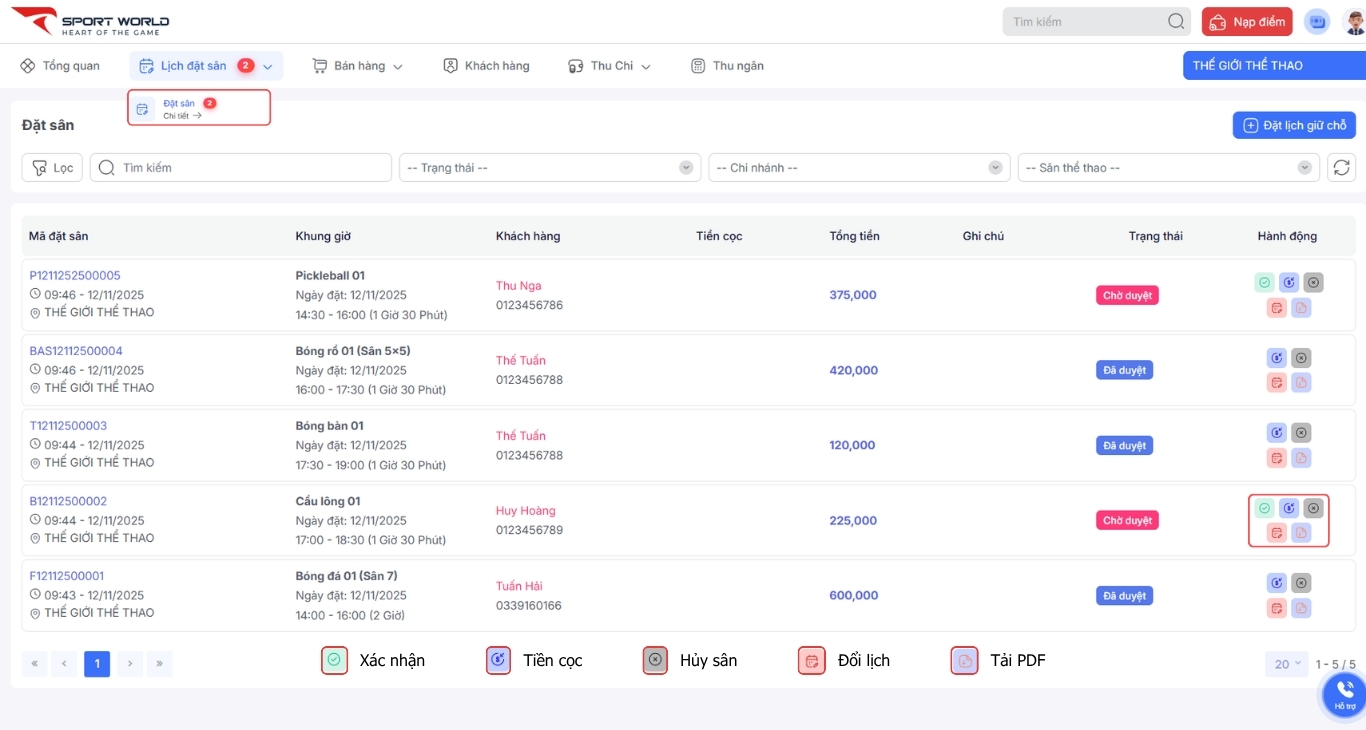
Task: Click deposit icon for Bóng rổ 01 booking
Action: (x=1276, y=358)
